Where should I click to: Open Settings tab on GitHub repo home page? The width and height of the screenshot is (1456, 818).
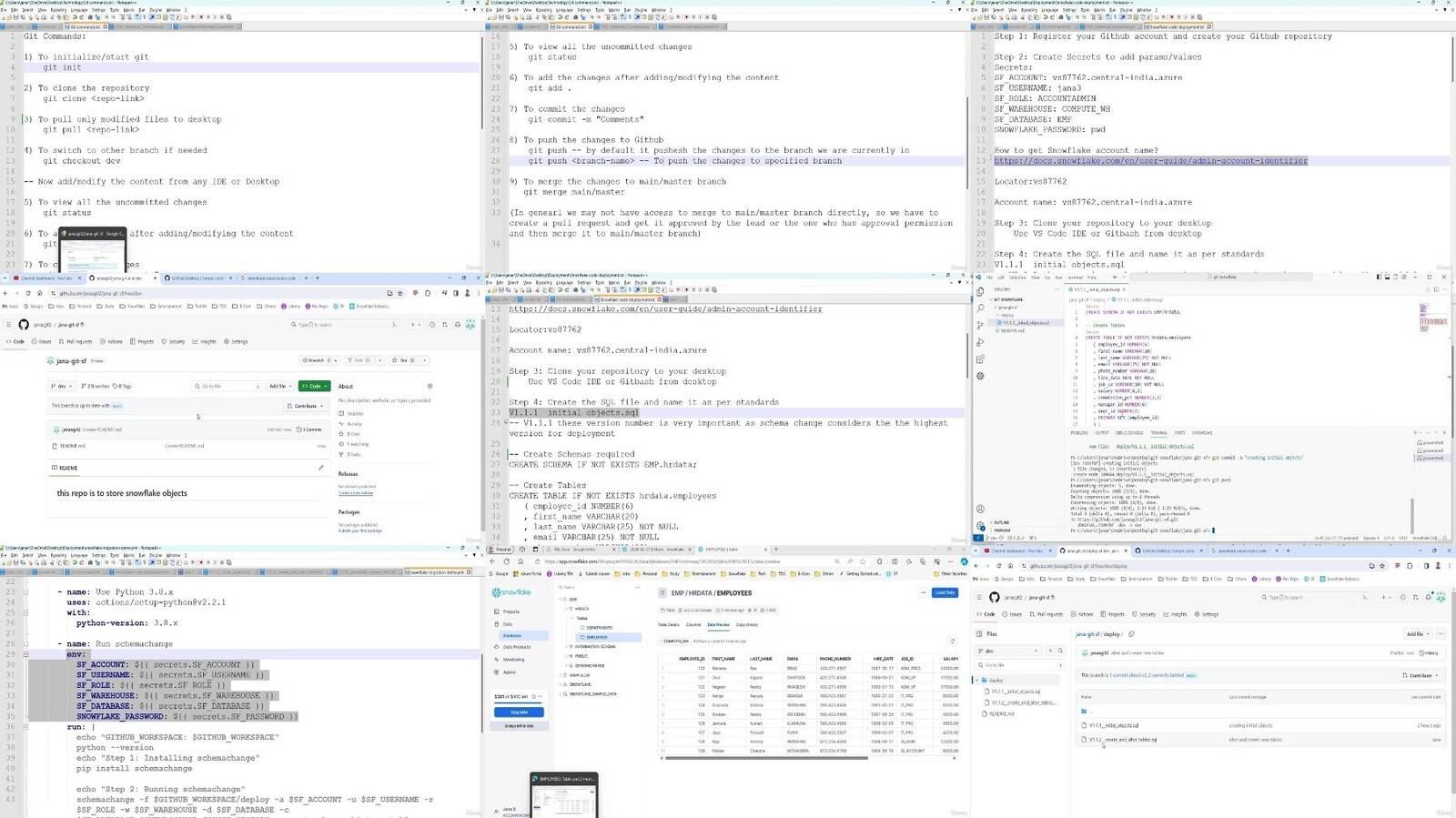[x=237, y=341]
